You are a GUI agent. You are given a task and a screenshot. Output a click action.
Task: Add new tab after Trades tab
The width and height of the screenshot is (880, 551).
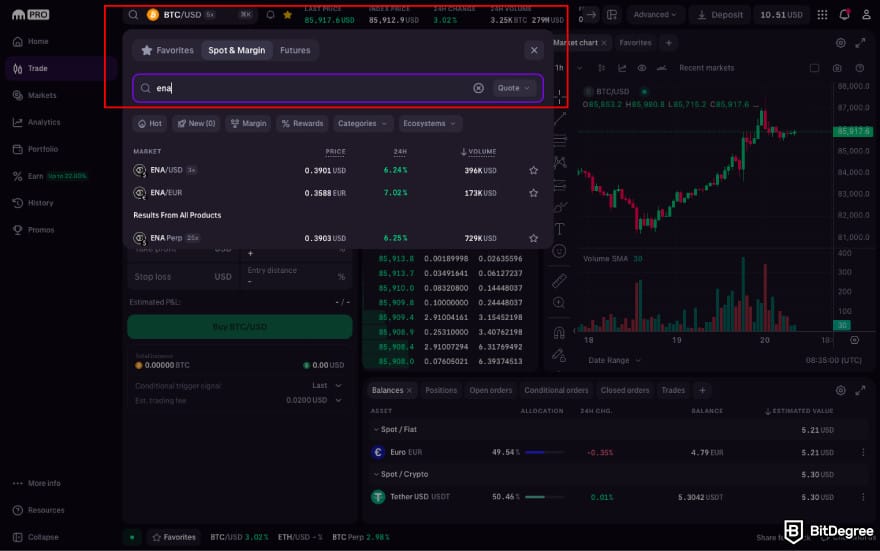[702, 390]
